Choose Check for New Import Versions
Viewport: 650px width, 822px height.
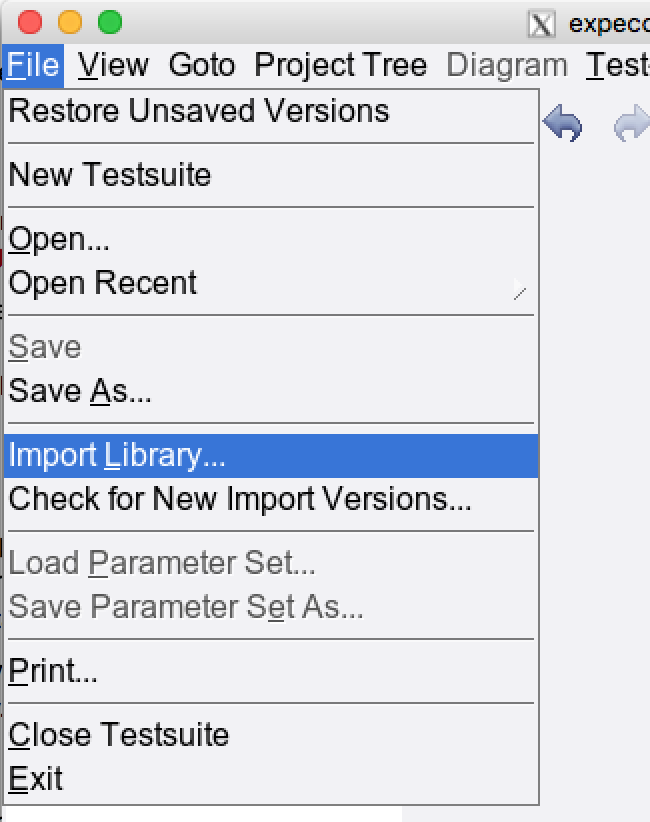click(240, 498)
